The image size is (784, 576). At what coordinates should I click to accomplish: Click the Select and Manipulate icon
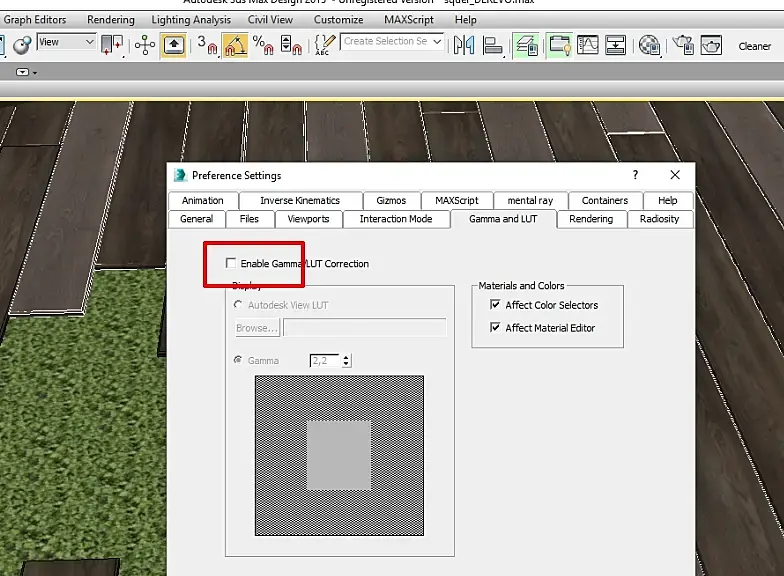pyautogui.click(x=145, y=45)
